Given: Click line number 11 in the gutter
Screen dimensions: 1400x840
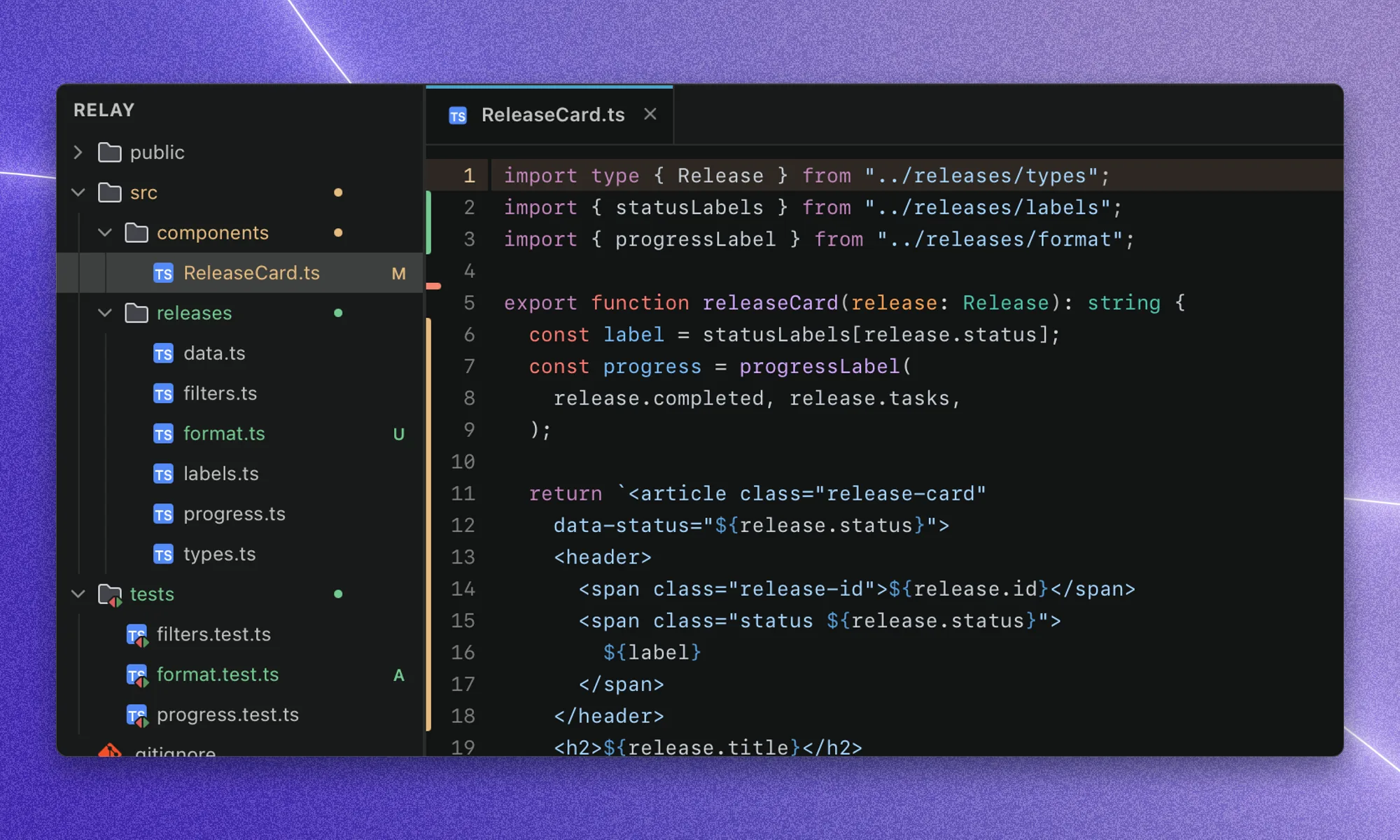Looking at the screenshot, I should [x=463, y=493].
